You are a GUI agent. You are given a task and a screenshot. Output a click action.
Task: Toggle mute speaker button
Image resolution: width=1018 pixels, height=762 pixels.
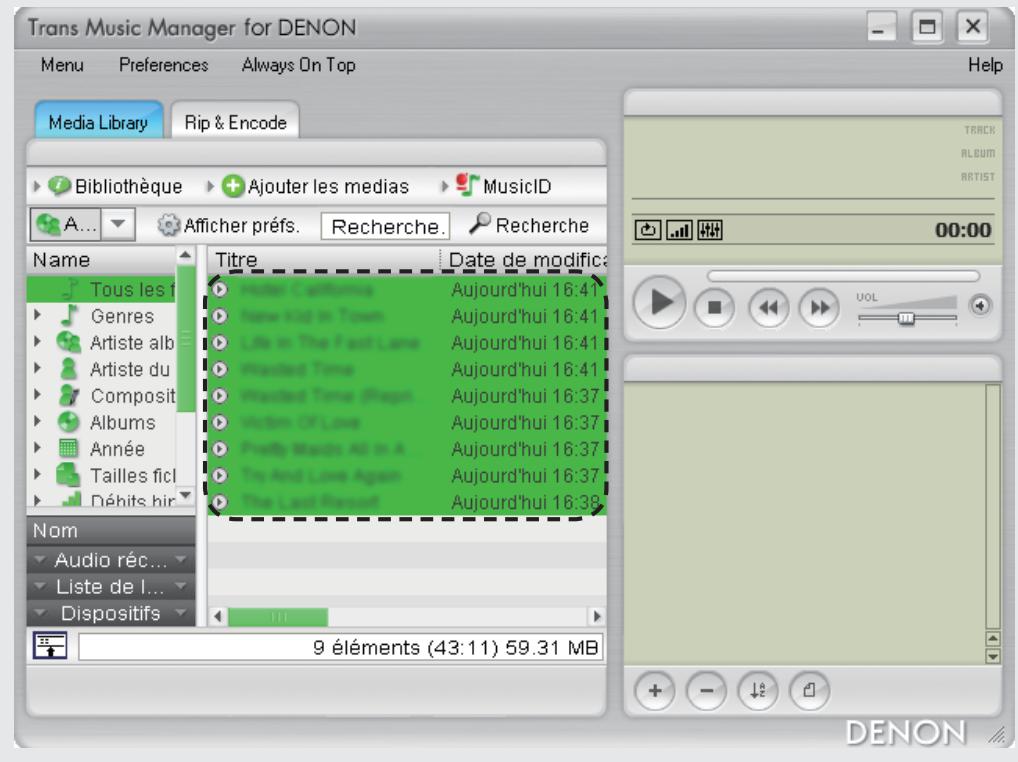[980, 305]
